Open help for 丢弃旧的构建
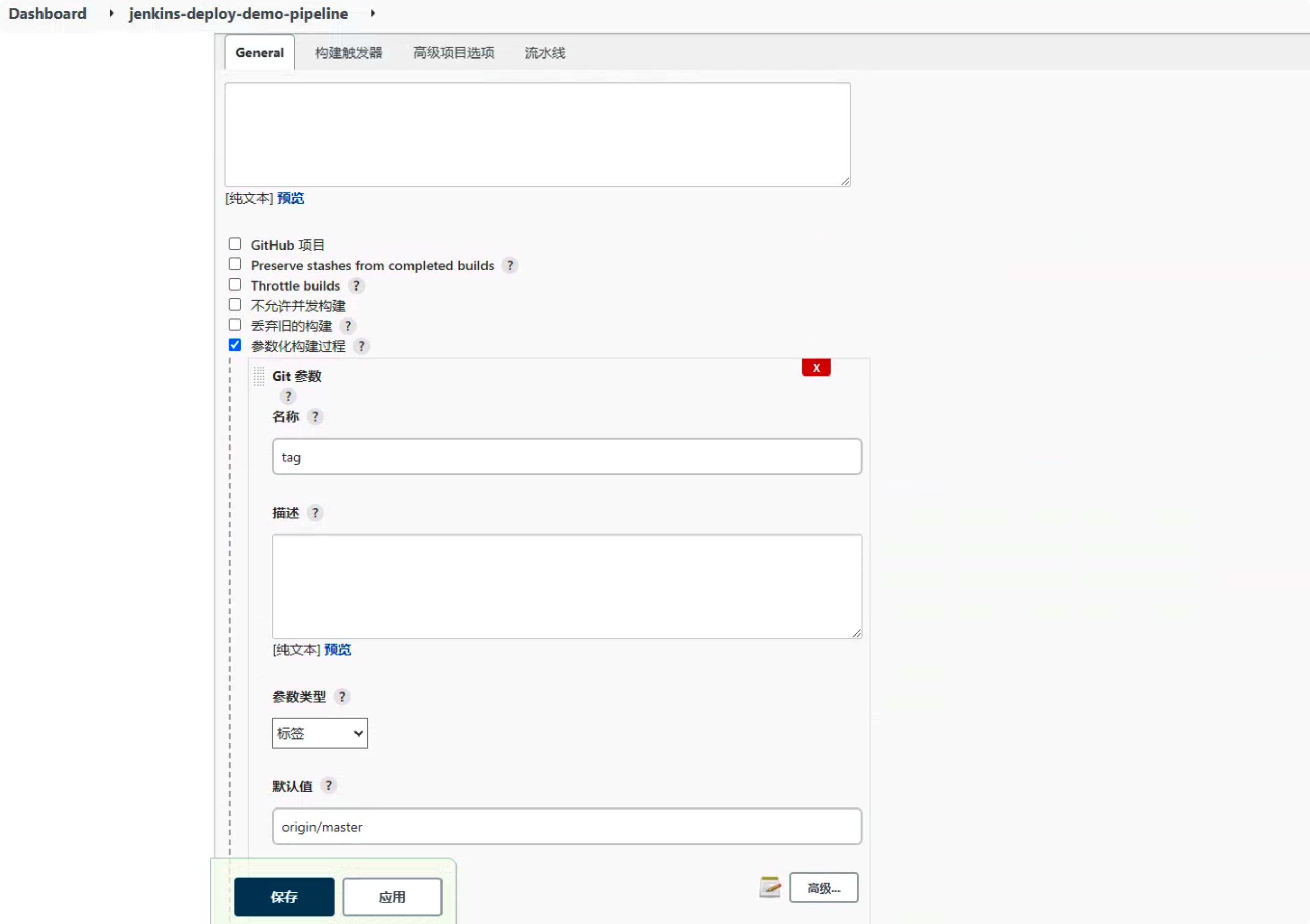 (x=348, y=326)
